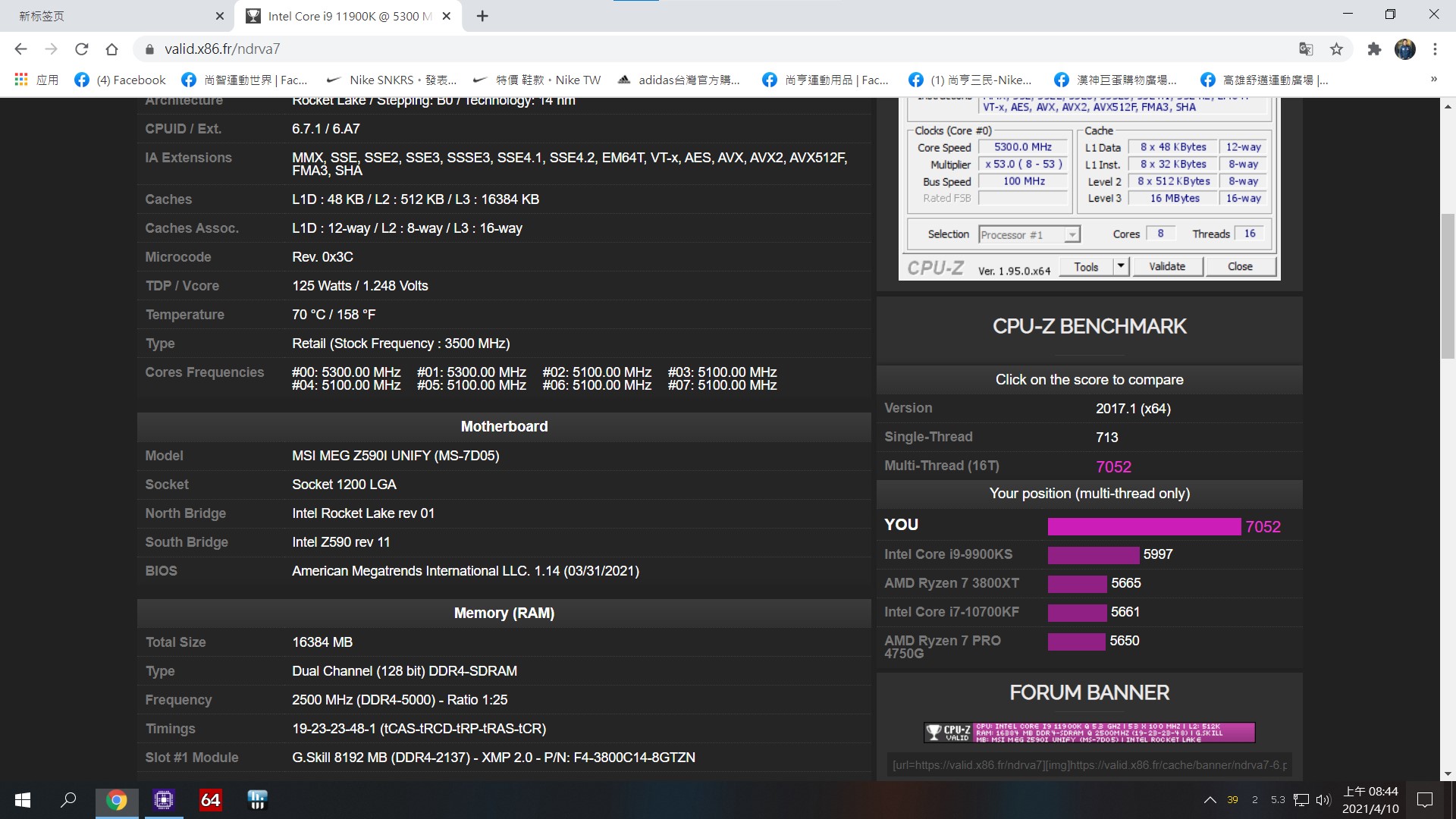The width and height of the screenshot is (1456, 819).
Task: Open the network tray icon
Action: coord(1301,800)
